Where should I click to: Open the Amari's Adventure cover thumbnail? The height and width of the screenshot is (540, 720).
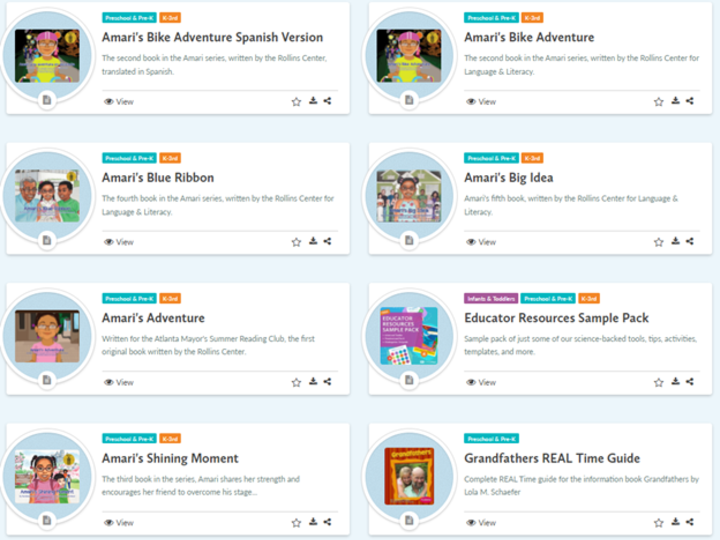[x=47, y=336]
